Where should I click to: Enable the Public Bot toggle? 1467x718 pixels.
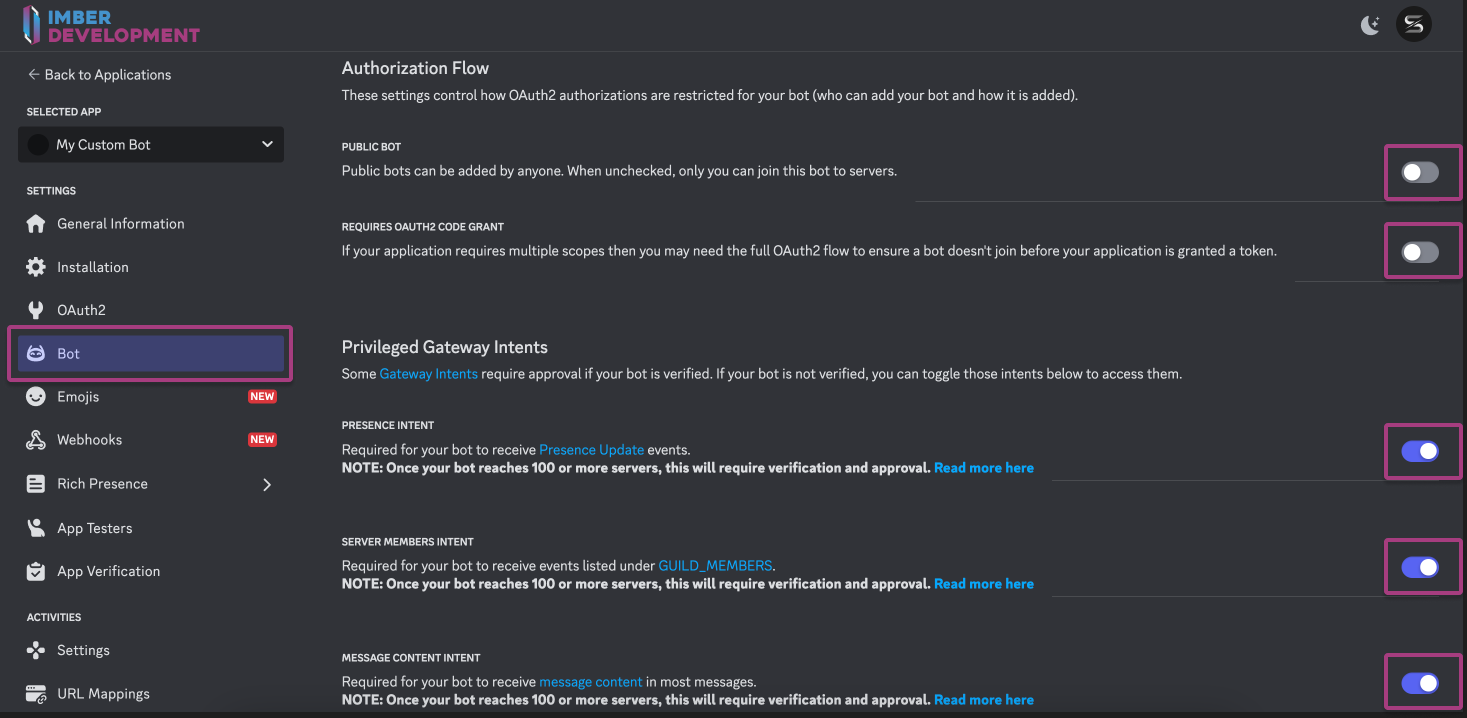pyautogui.click(x=1420, y=172)
